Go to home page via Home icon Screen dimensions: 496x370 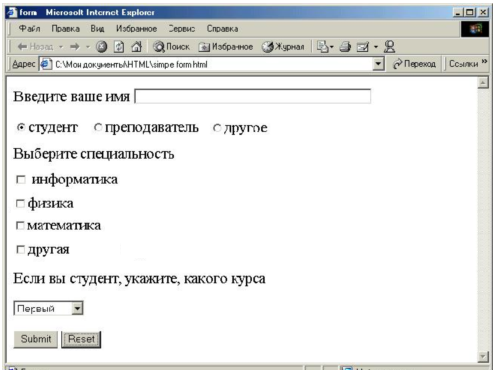[136, 47]
